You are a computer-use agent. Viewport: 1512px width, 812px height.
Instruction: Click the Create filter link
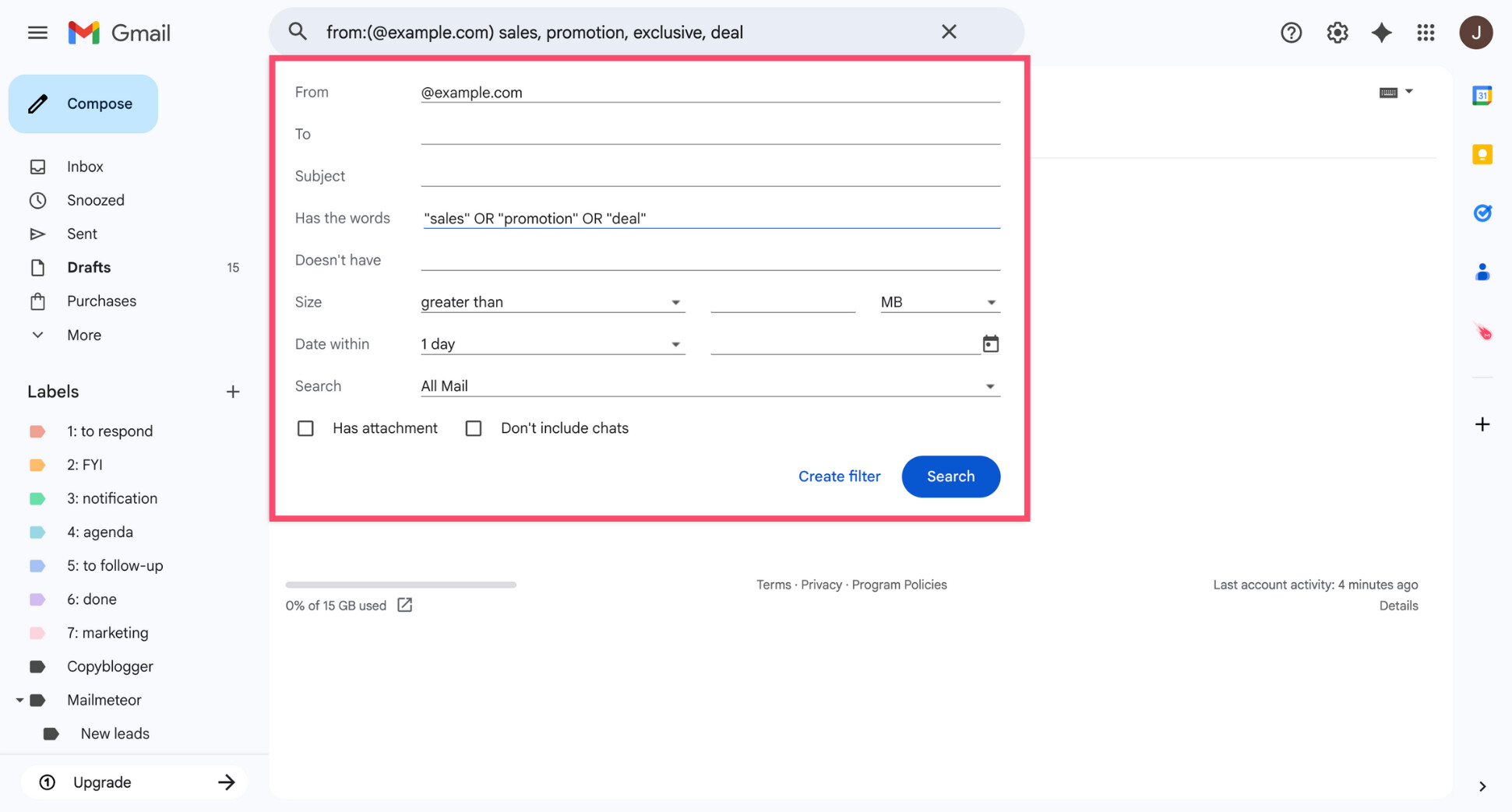(839, 476)
